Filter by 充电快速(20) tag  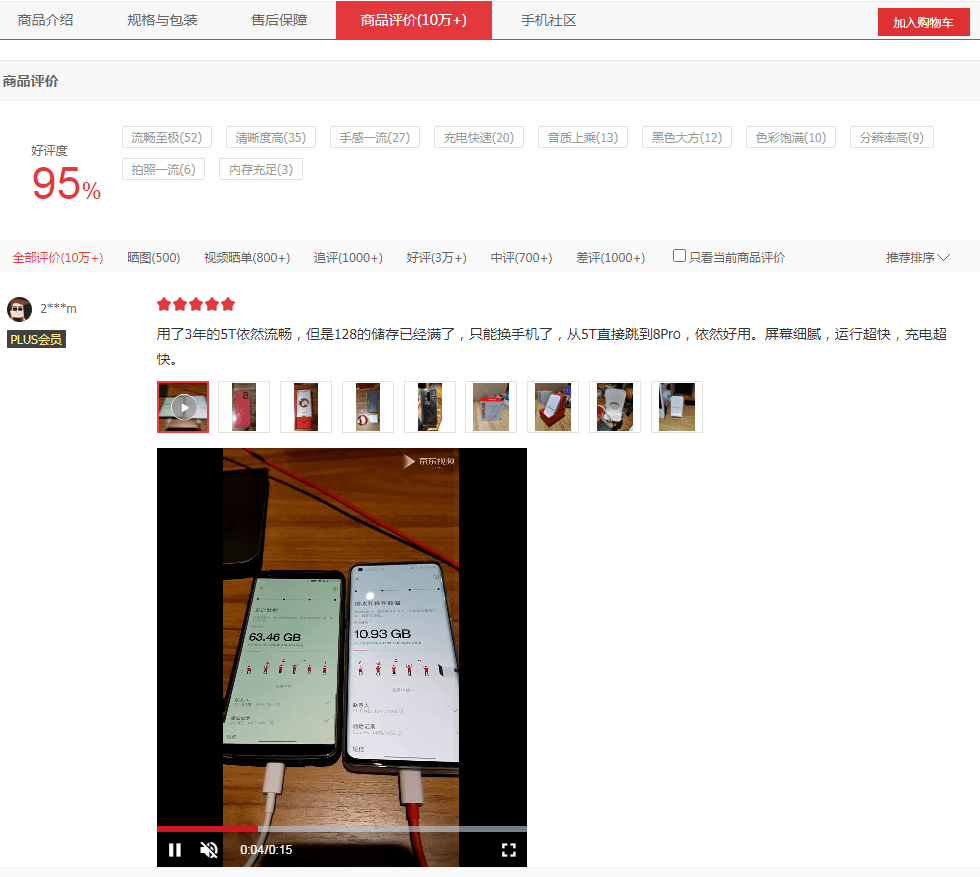coord(478,138)
